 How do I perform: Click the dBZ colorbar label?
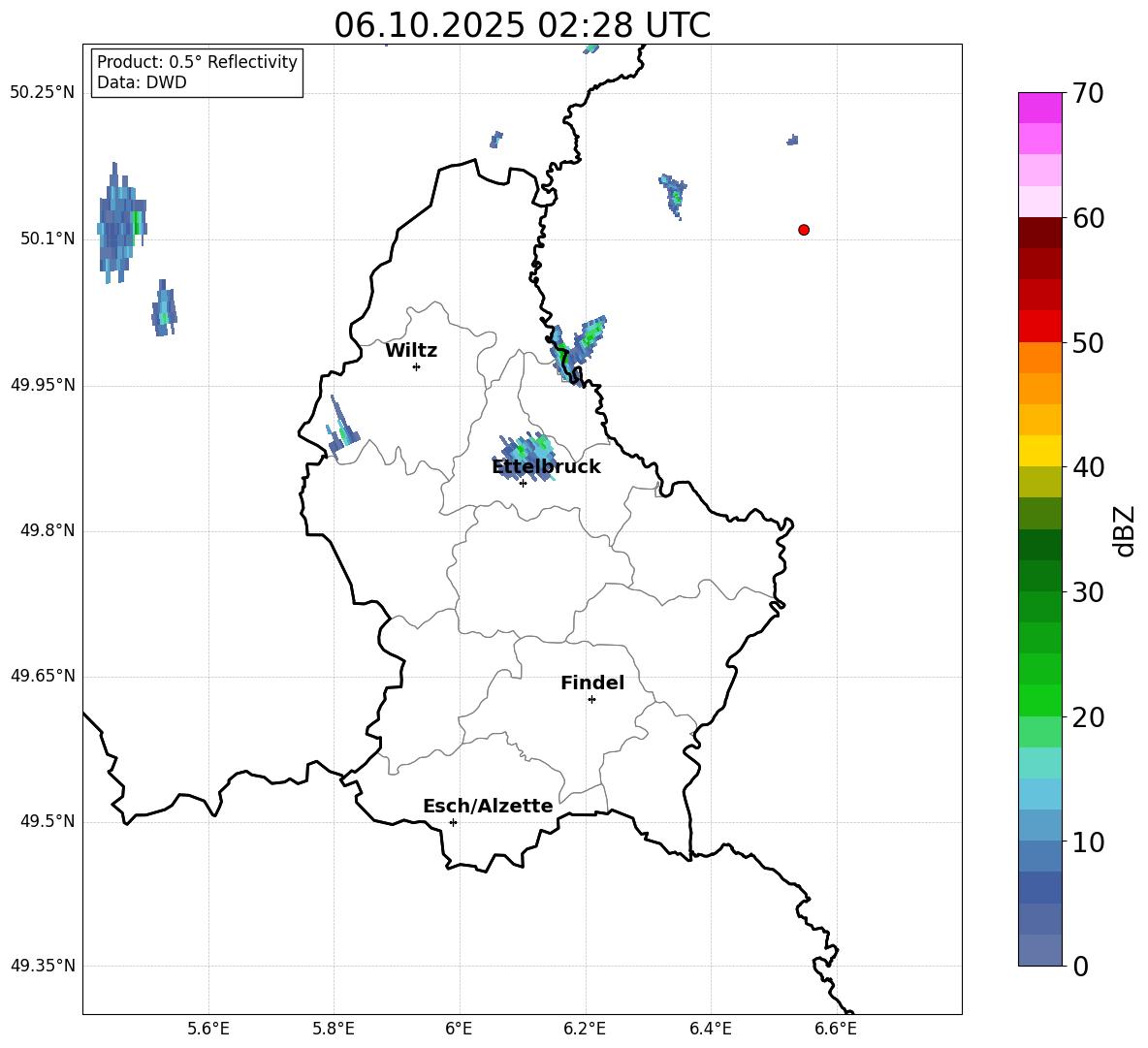[x=1124, y=530]
